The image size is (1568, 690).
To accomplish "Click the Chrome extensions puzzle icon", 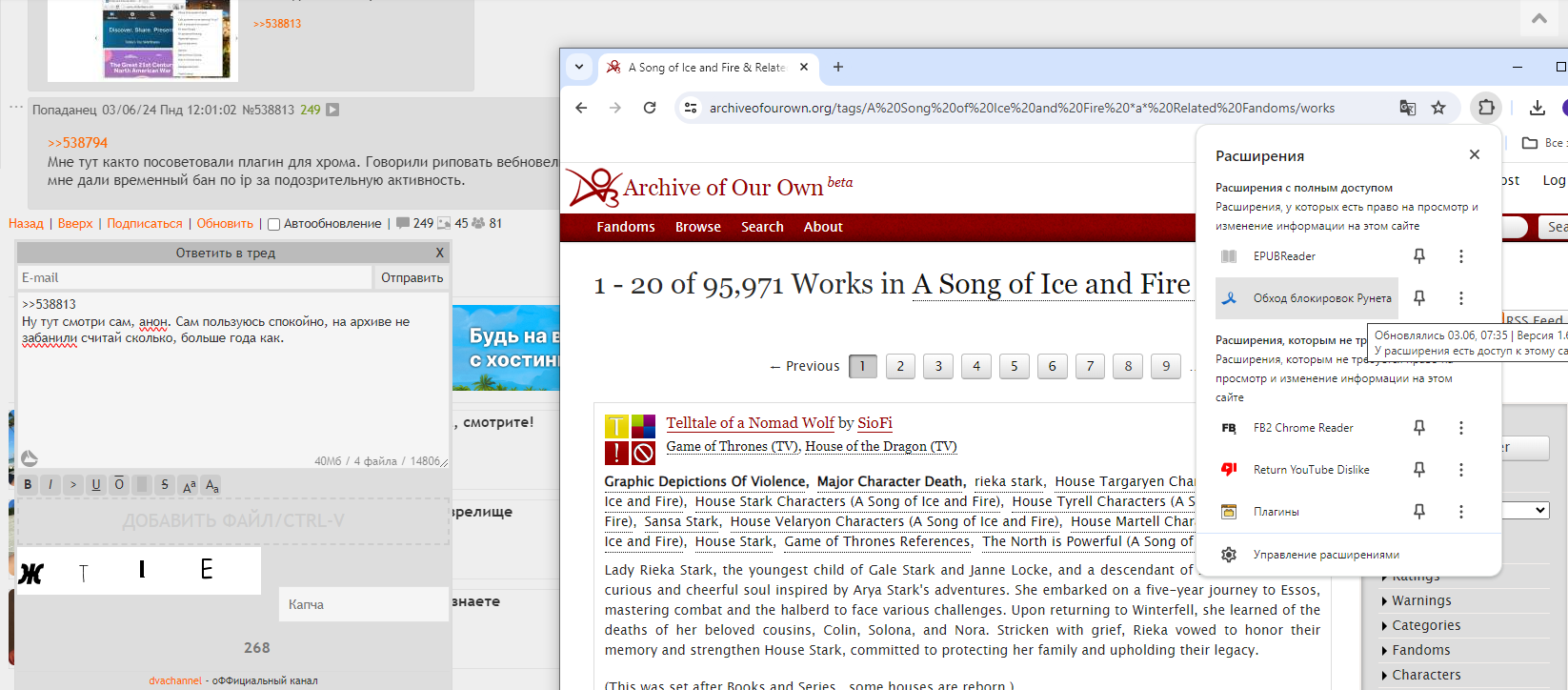I will tap(1486, 108).
